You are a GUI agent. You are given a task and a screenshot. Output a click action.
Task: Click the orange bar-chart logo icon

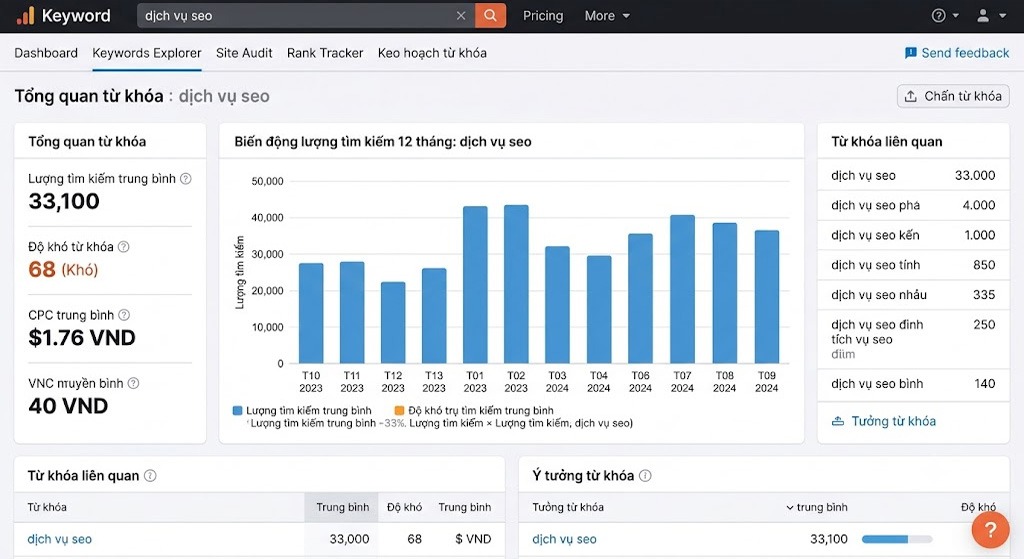[25, 16]
